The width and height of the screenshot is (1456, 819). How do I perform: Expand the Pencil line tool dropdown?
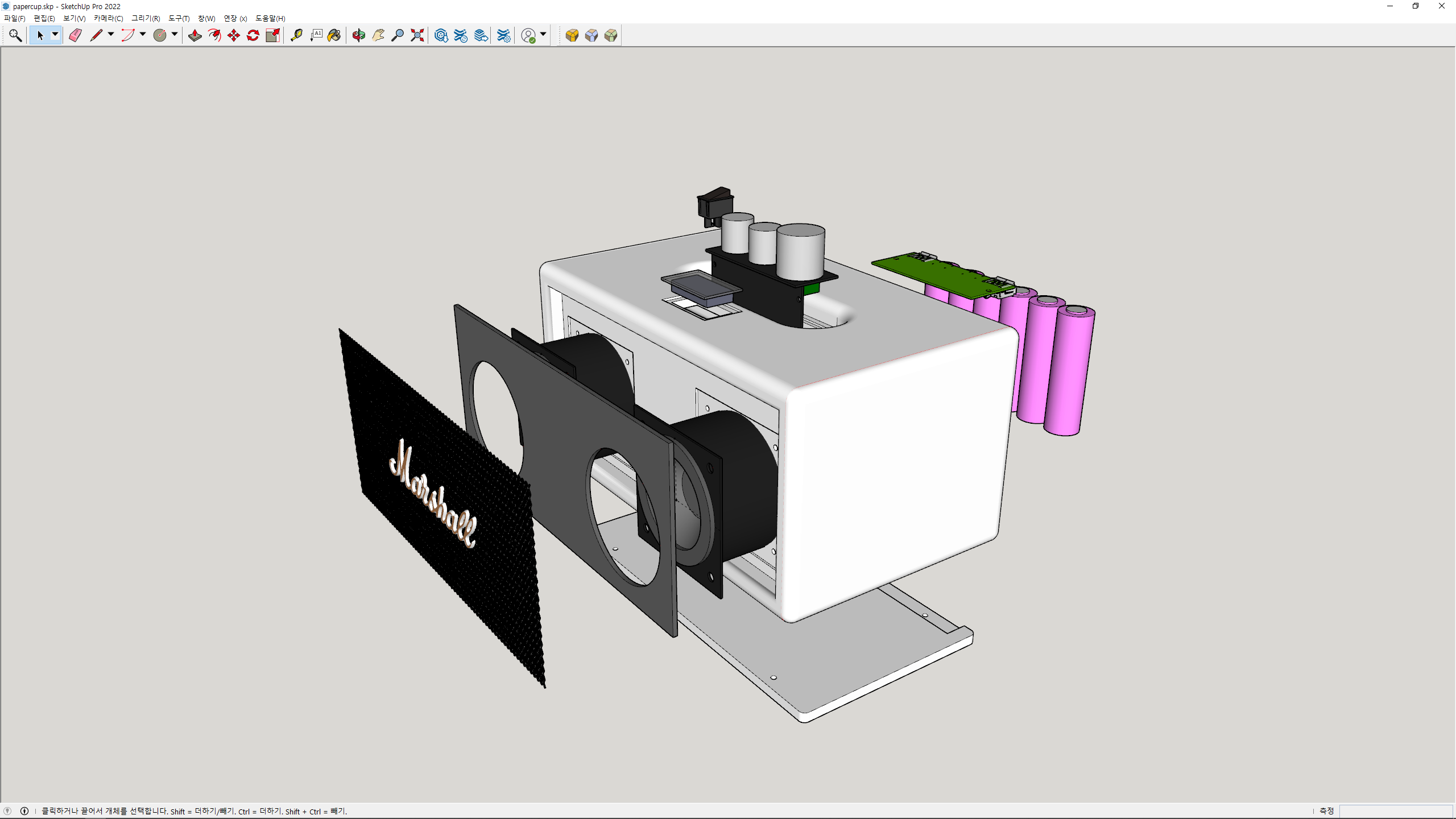pos(111,35)
